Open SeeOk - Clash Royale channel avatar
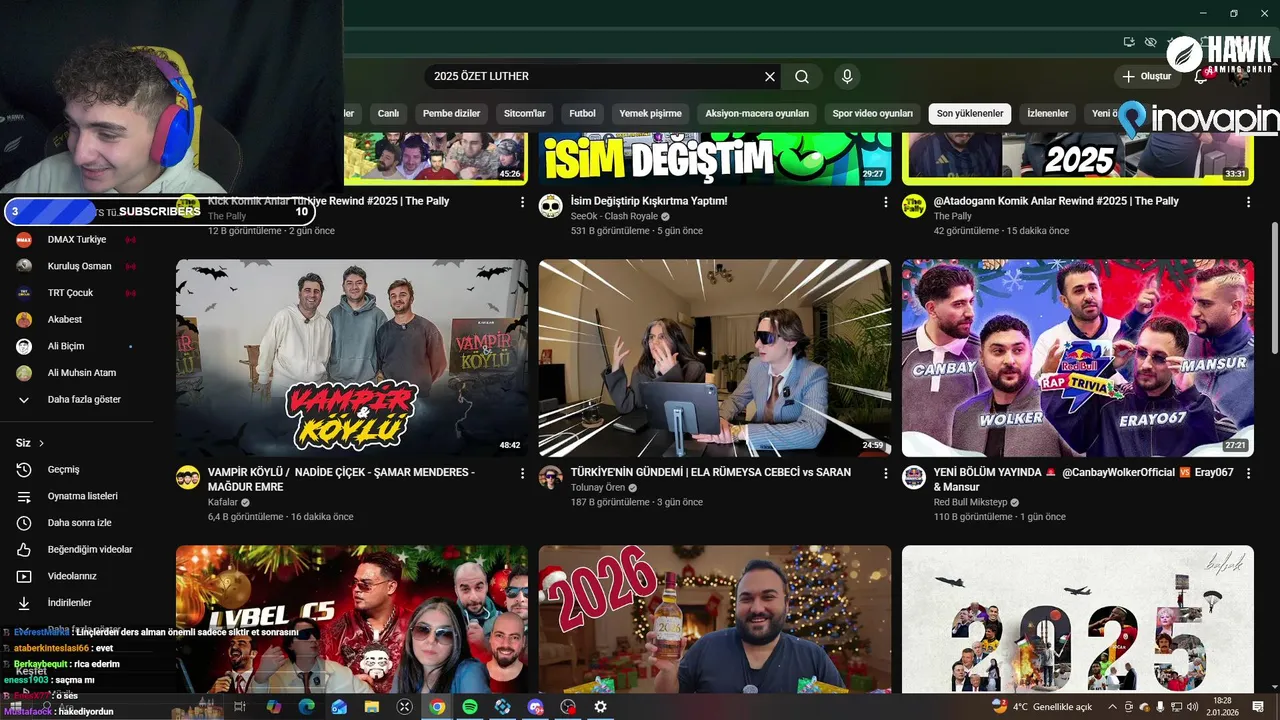This screenshot has height=720, width=1280. click(551, 206)
